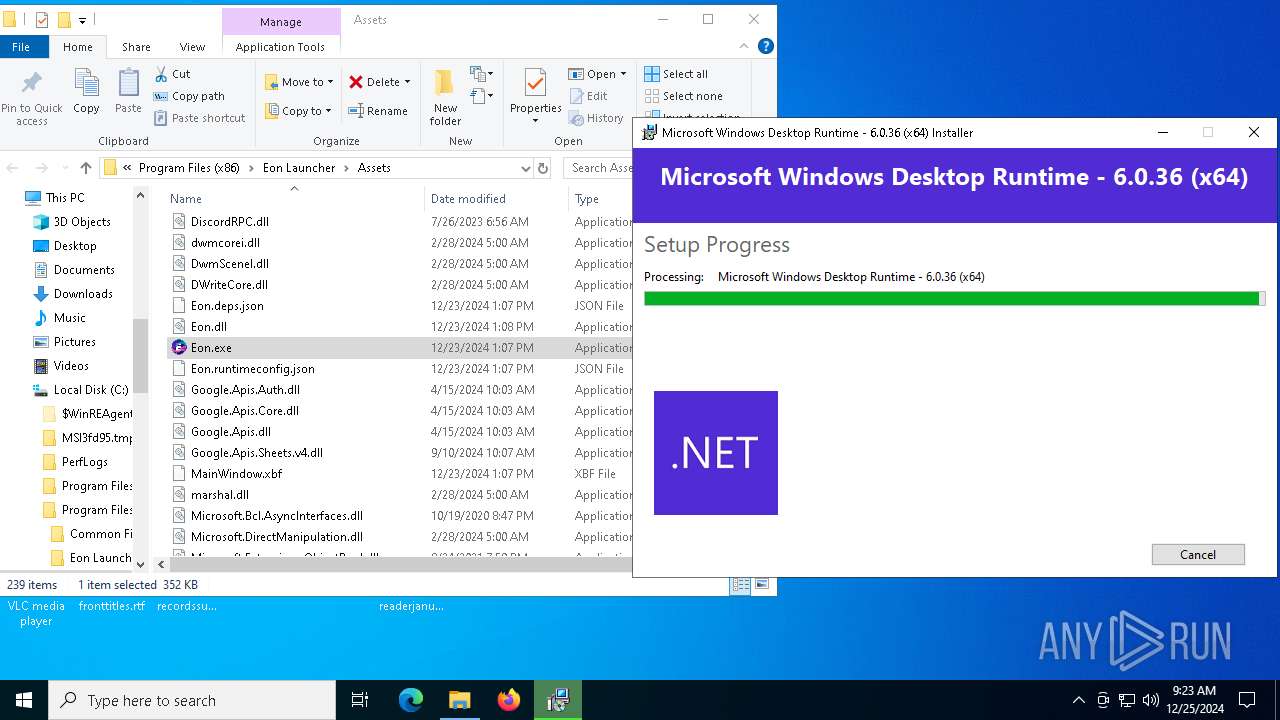
Task: Click the Paste icon in the ribbon
Action: point(128,84)
